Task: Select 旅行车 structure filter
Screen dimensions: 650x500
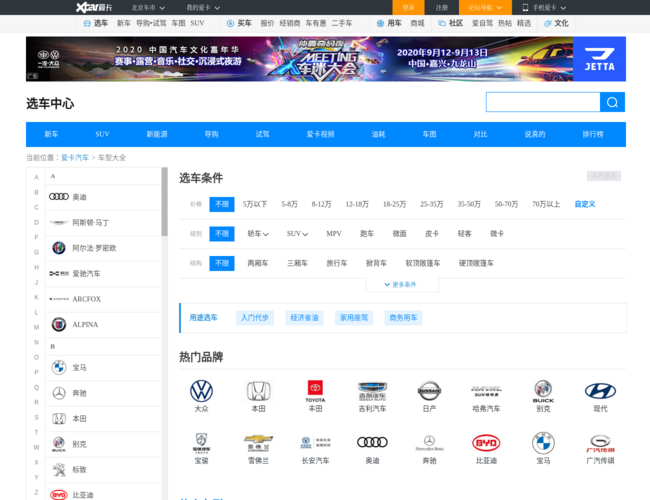Action: [337, 263]
